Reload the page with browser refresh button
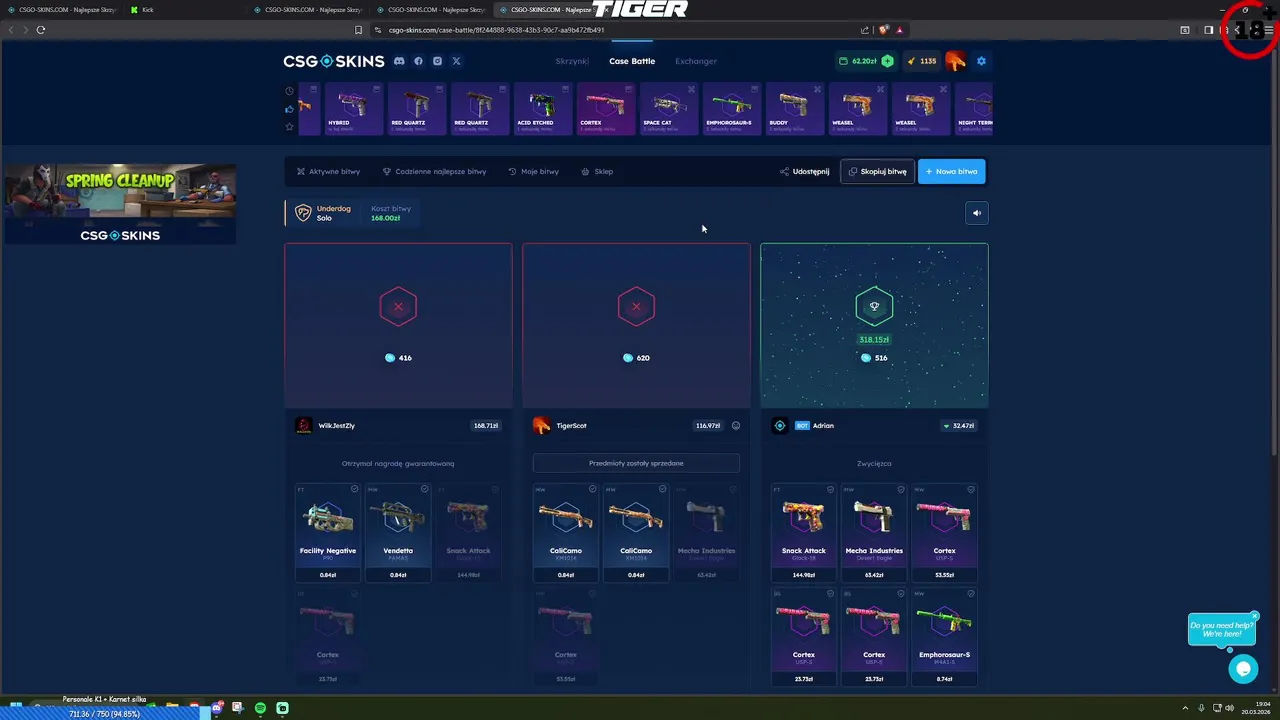The image size is (1280, 720). point(41,30)
